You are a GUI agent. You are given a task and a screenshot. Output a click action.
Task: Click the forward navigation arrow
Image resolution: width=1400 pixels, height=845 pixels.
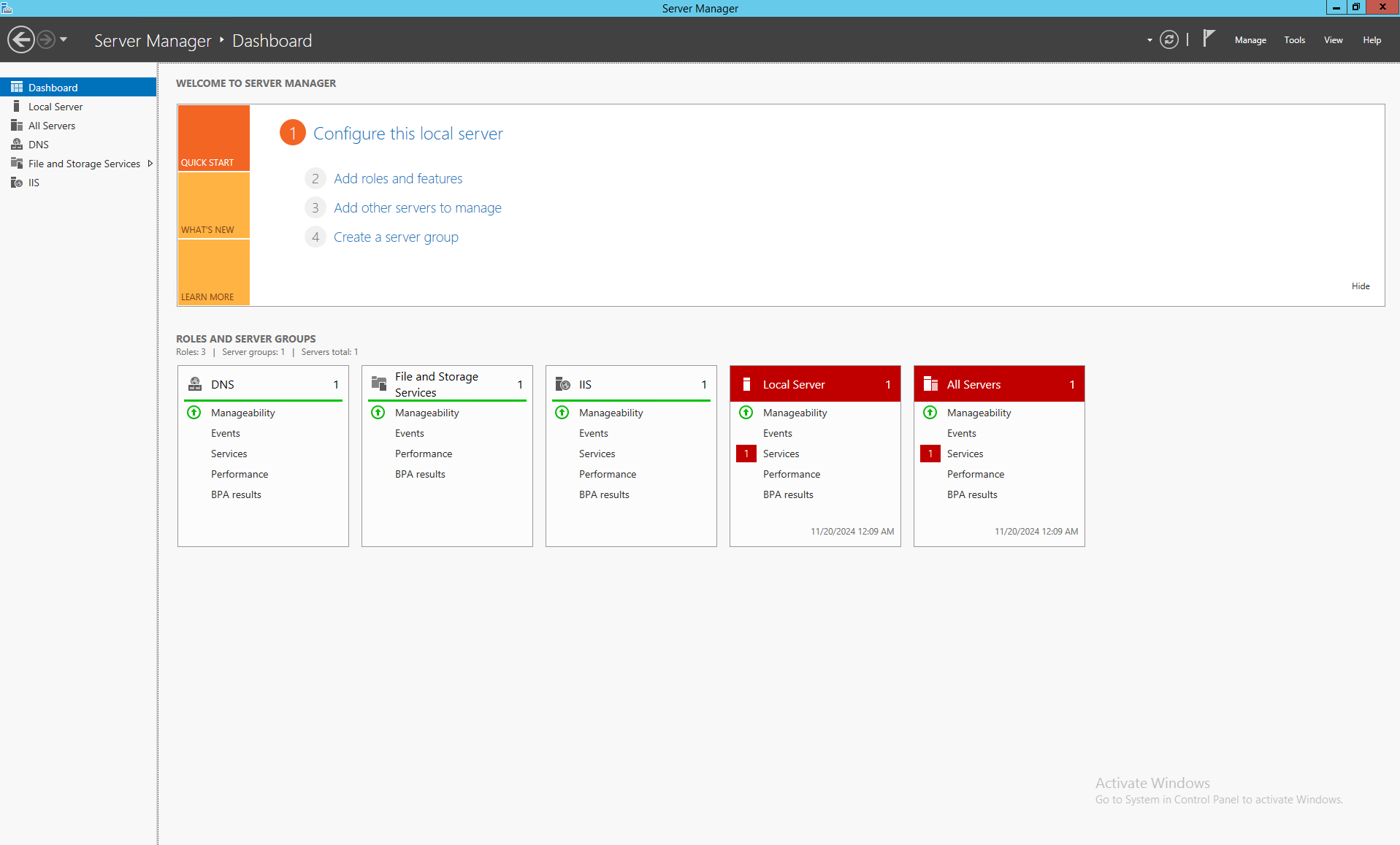tap(46, 39)
